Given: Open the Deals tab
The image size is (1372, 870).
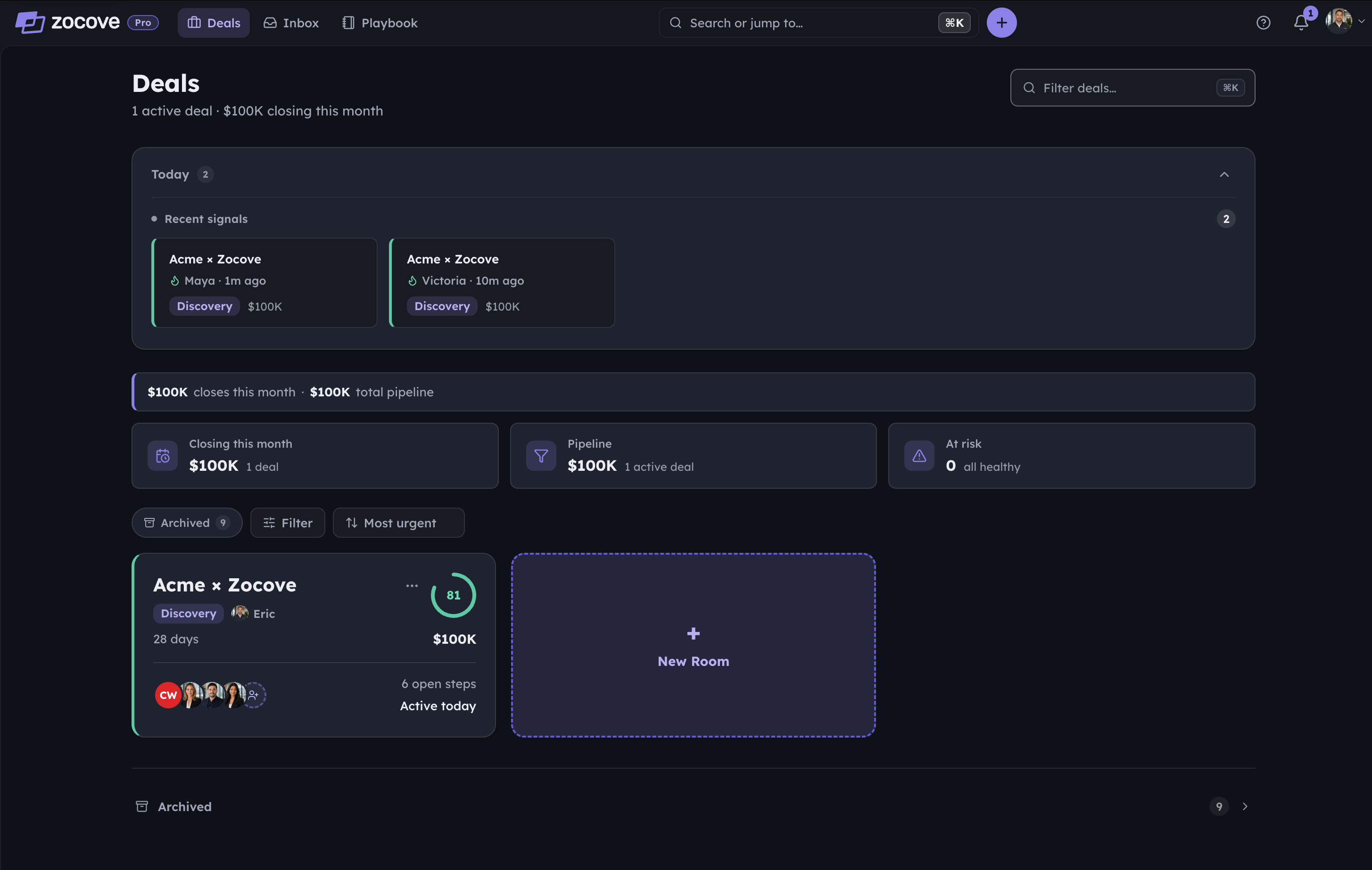Looking at the screenshot, I should 214,23.
